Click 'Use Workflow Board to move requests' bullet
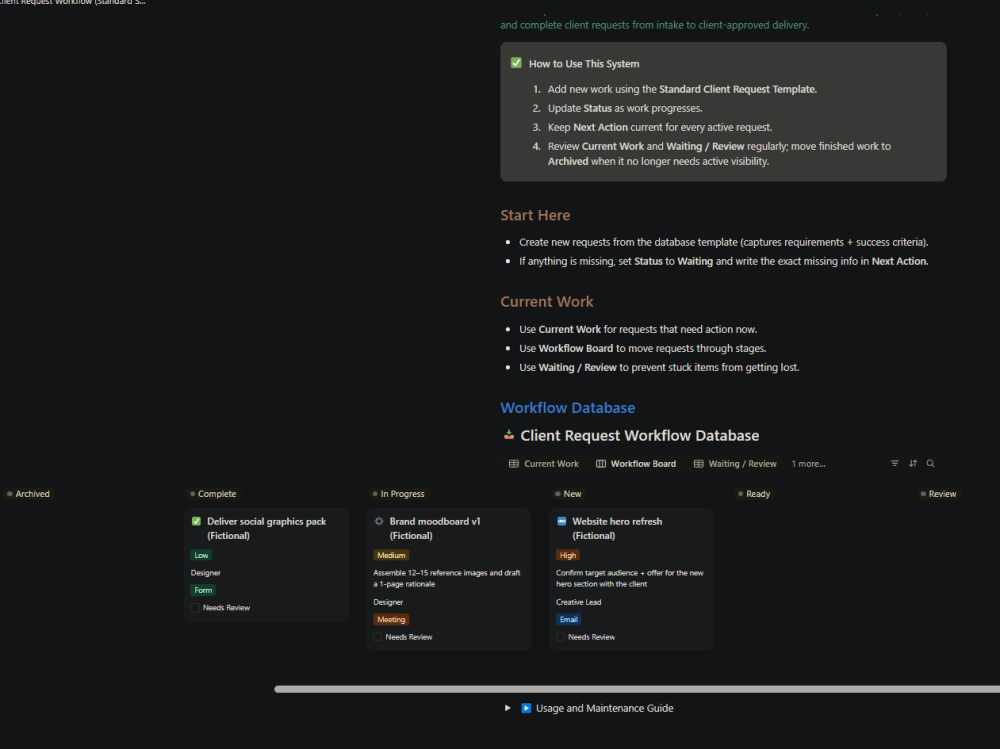 pyautogui.click(x=642, y=348)
